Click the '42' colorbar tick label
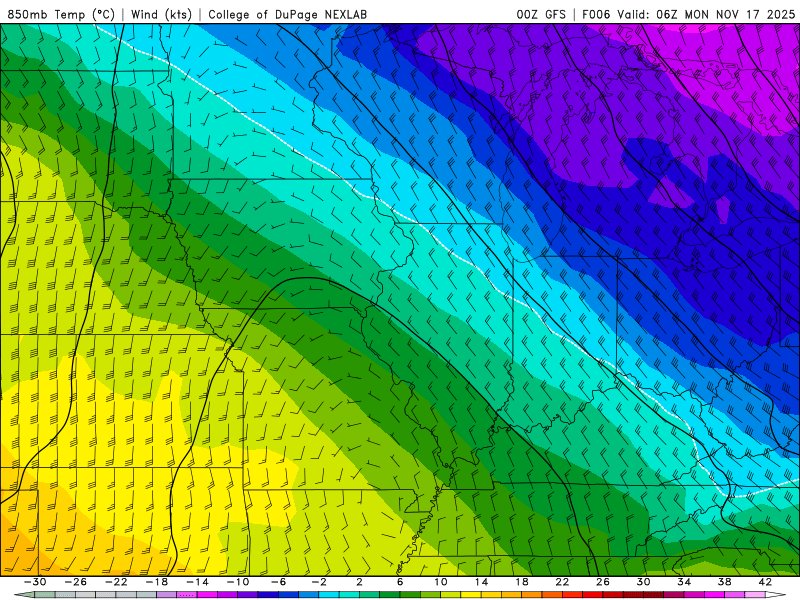Image resolution: width=800 pixels, height=600 pixels. click(765, 582)
